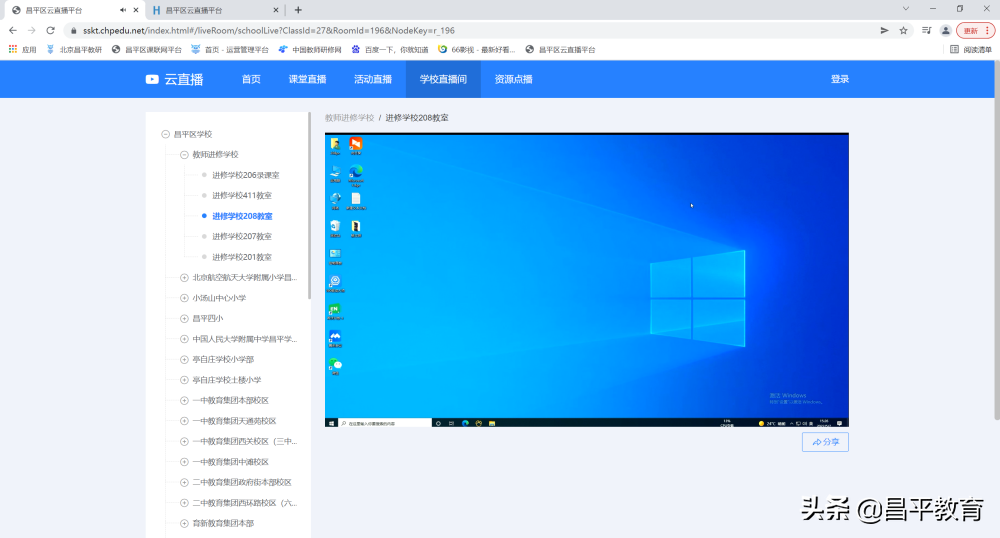View site info via the padlock icon

[74, 30]
